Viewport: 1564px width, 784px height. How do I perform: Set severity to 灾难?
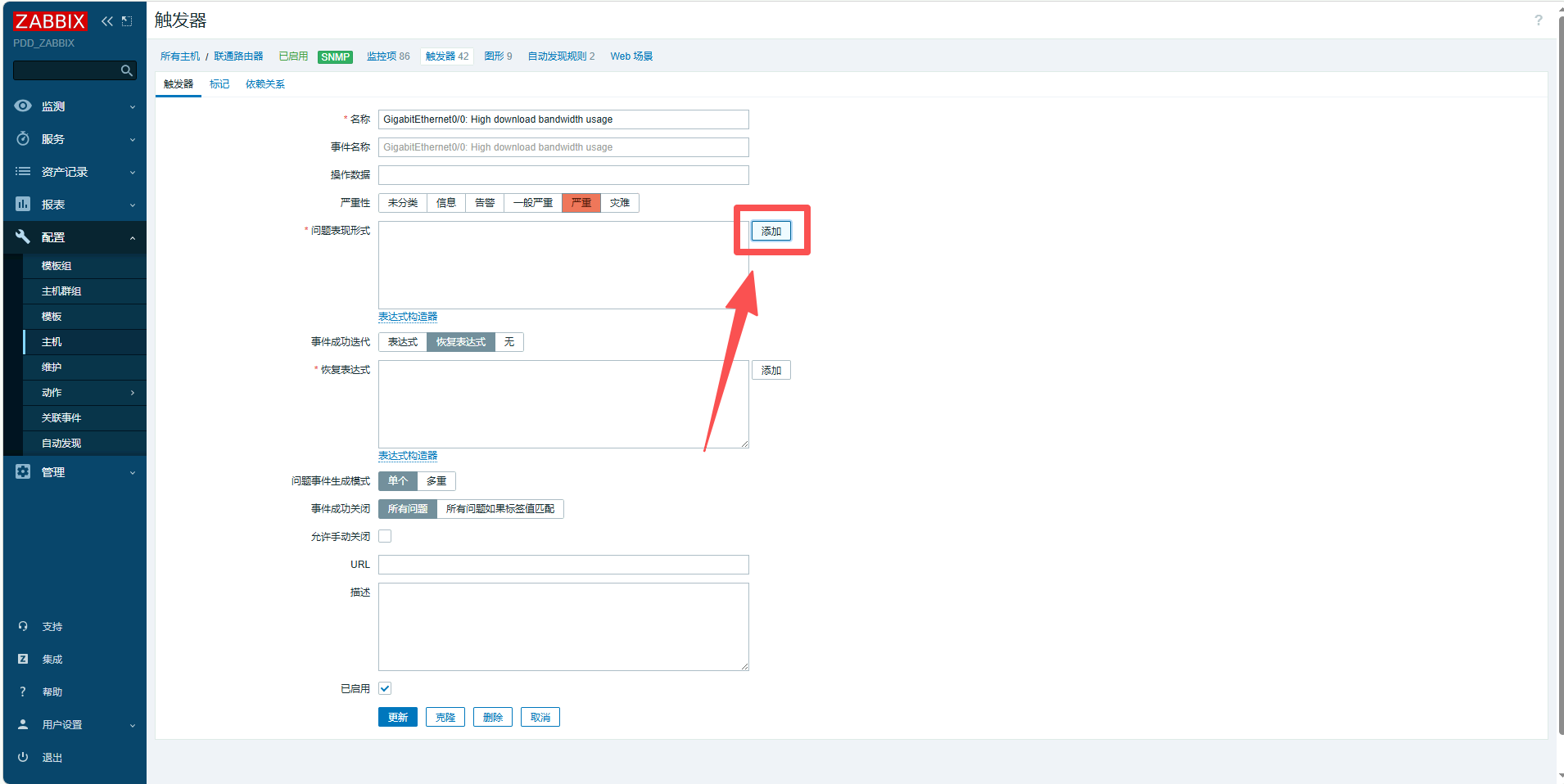(x=620, y=203)
